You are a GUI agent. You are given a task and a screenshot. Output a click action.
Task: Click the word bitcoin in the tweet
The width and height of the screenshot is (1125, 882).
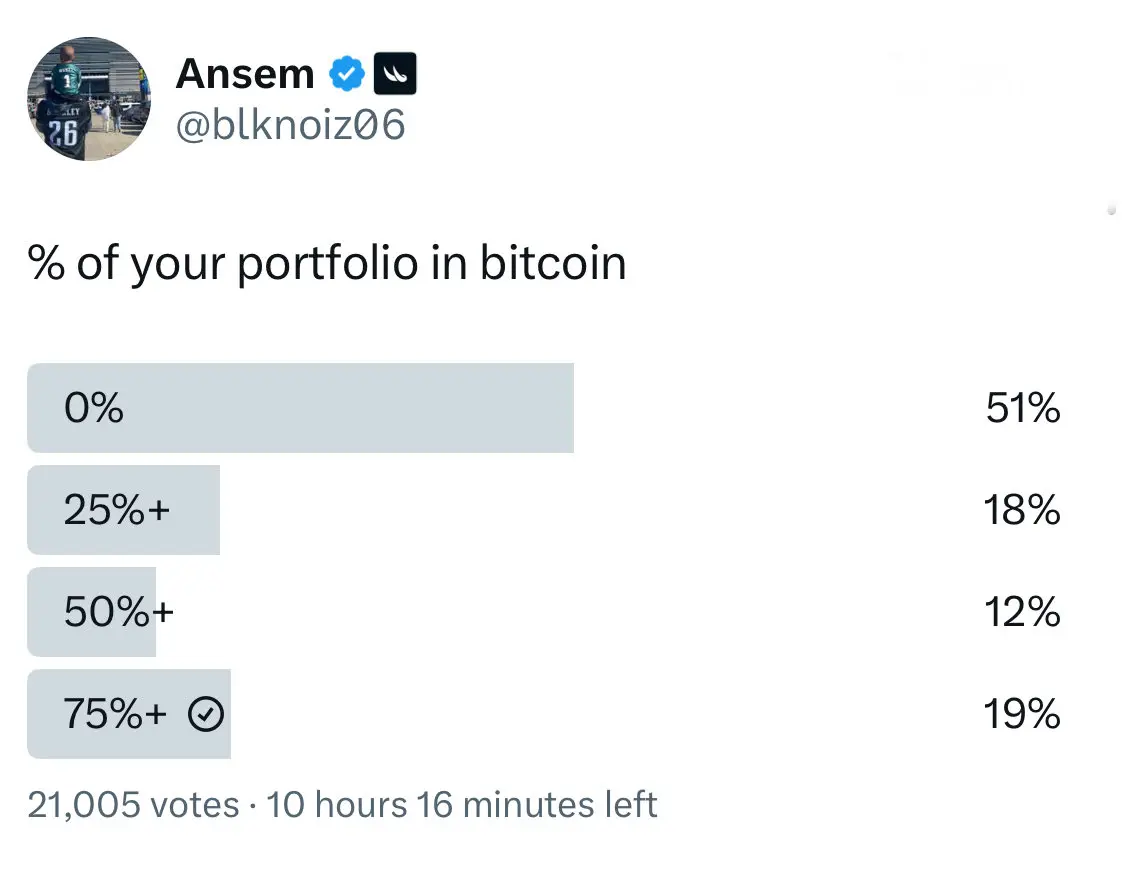[553, 263]
